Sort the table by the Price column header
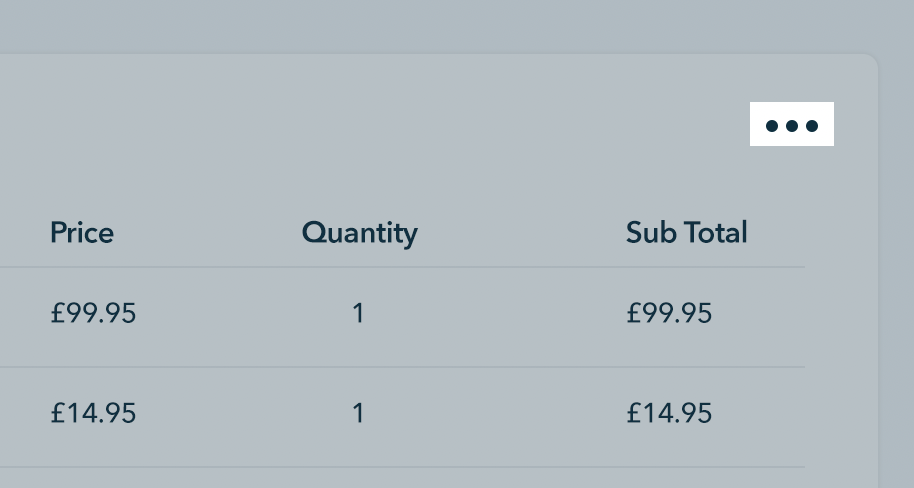The height and width of the screenshot is (488, 914). [82, 233]
